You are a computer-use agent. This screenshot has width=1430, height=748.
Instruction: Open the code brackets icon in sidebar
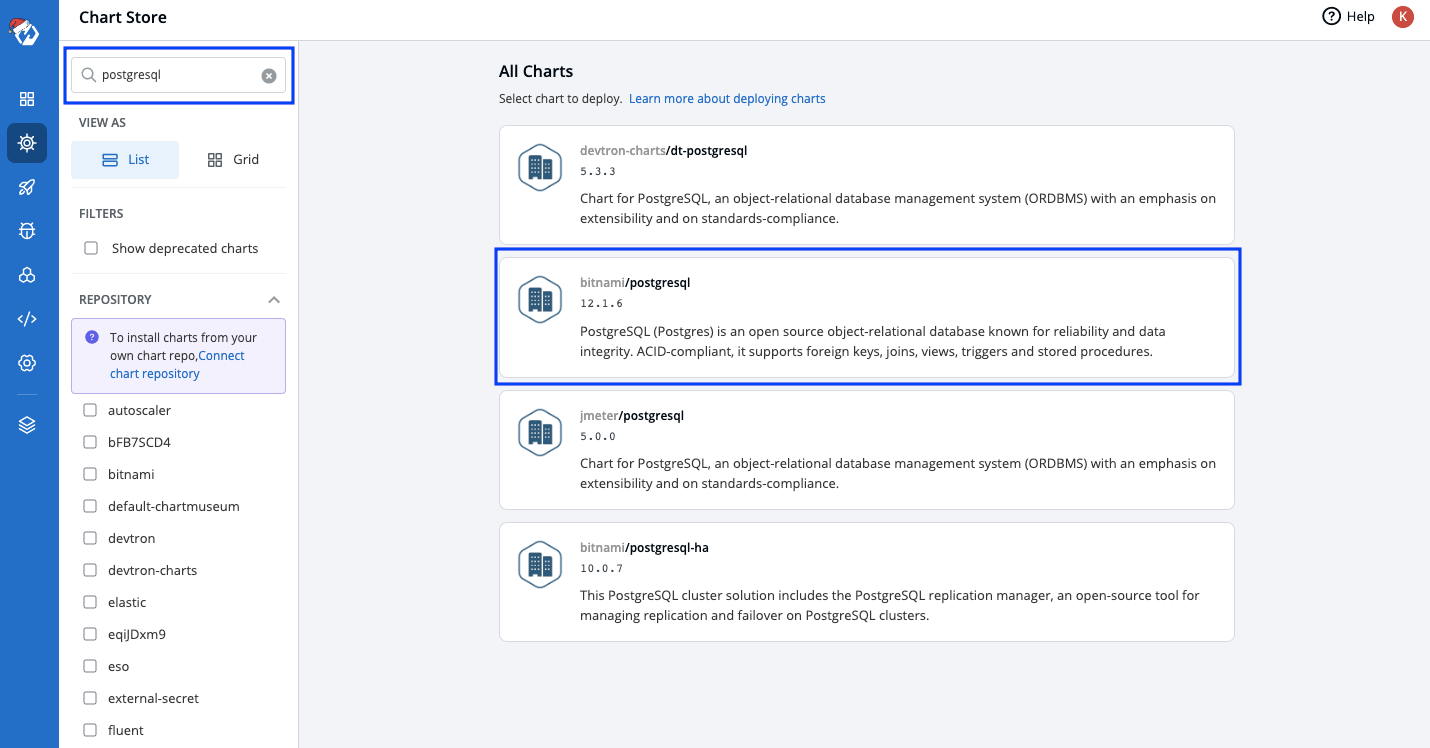tap(27, 319)
